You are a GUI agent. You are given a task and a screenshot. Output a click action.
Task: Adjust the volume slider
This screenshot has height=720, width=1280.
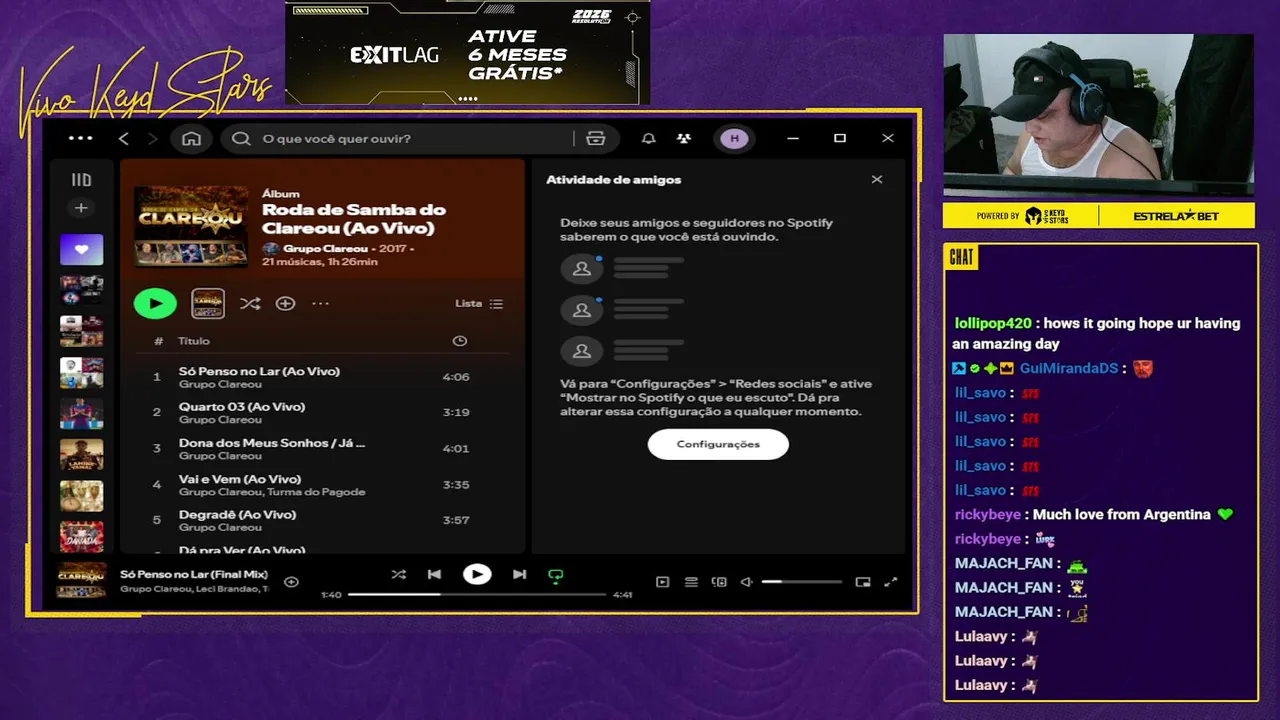802,582
